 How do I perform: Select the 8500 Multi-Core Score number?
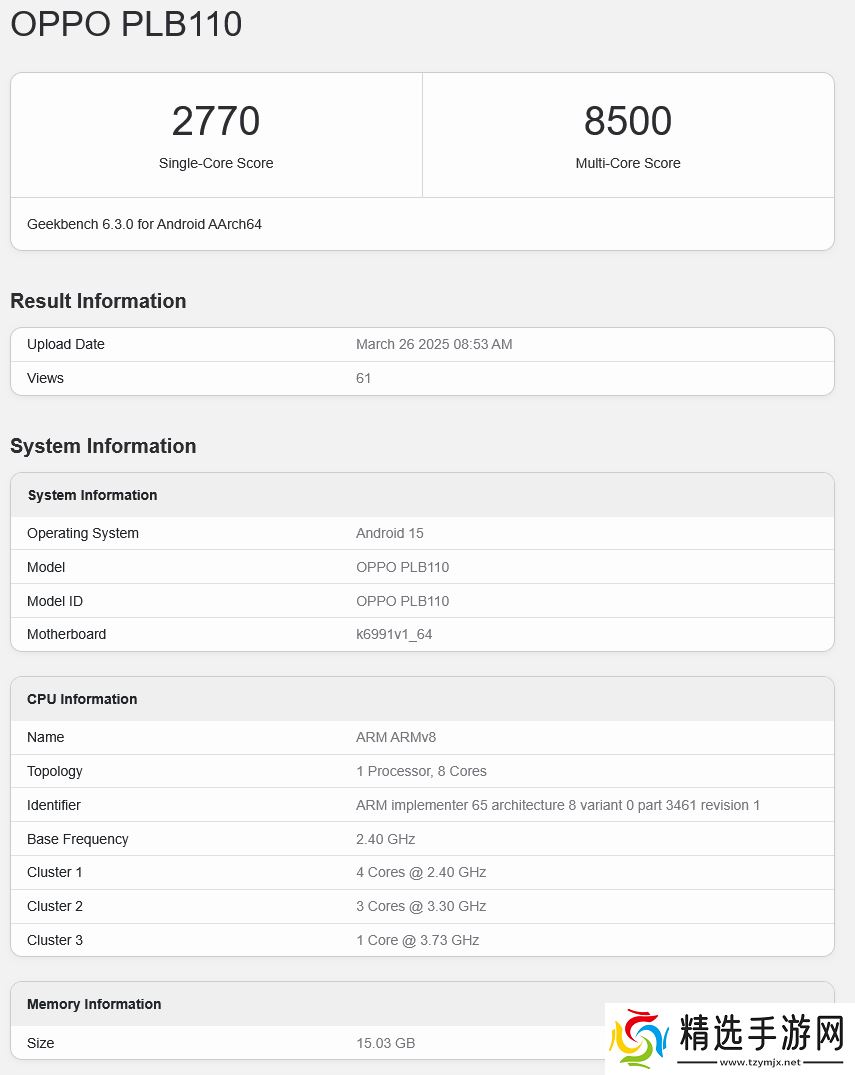click(628, 121)
